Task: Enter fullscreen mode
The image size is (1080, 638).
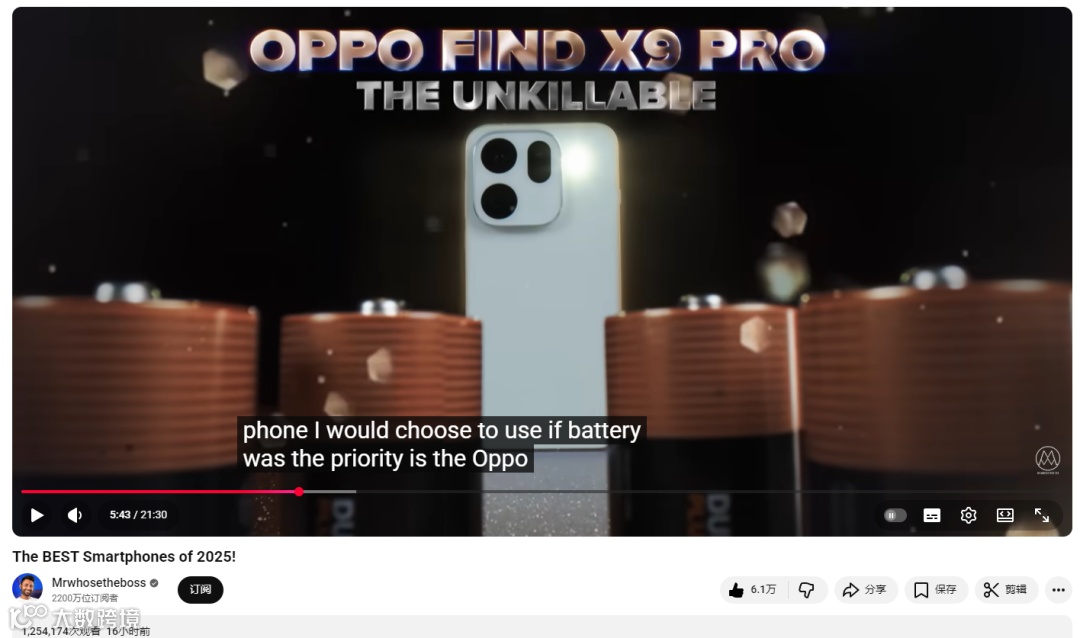Action: pos(1041,515)
